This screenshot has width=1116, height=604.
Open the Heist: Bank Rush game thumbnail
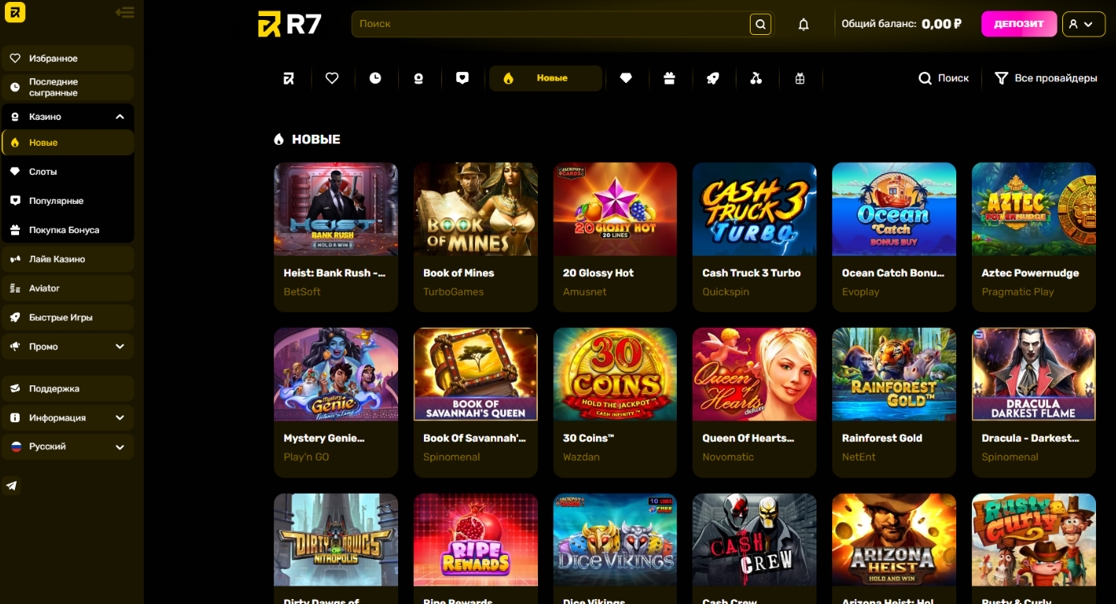tap(336, 209)
